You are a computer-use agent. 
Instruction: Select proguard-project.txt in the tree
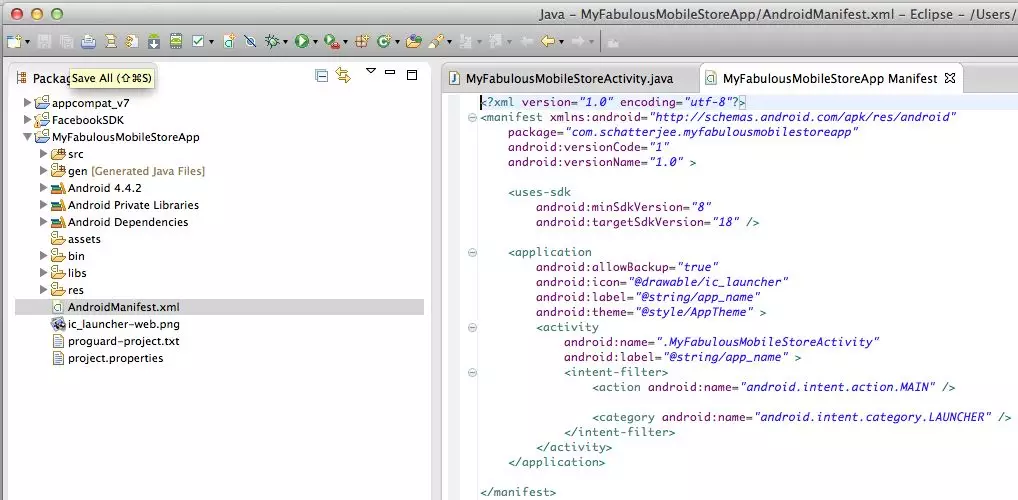point(123,341)
